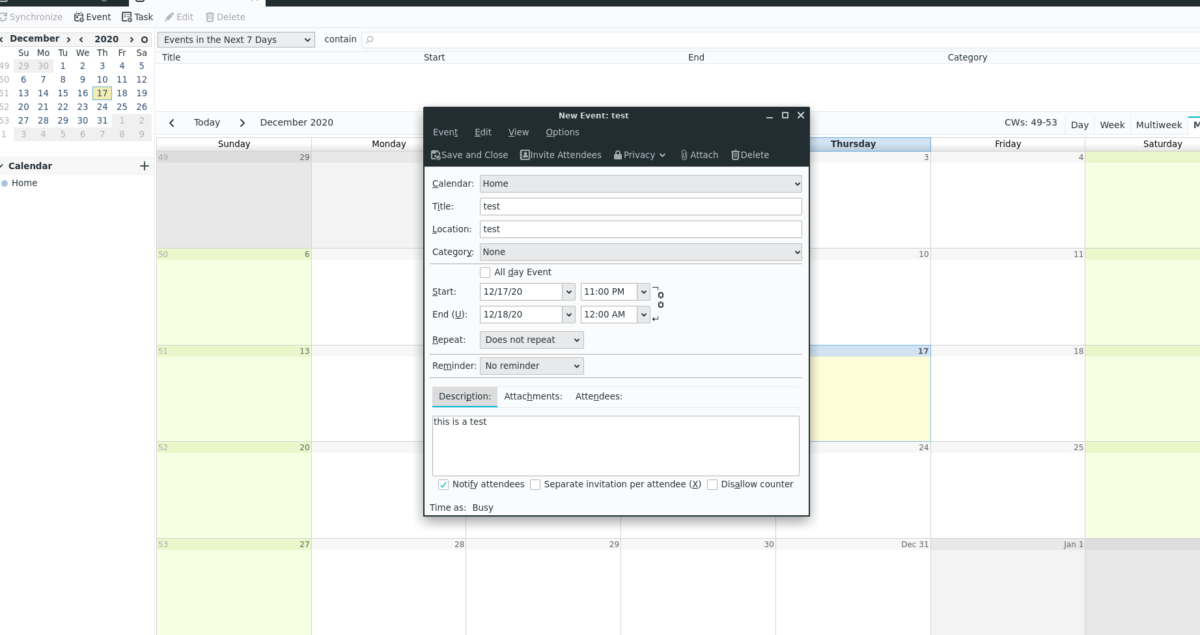Screen dimensions: 1200x635
Task: Open the Options menu in the event window
Action: click(562, 131)
